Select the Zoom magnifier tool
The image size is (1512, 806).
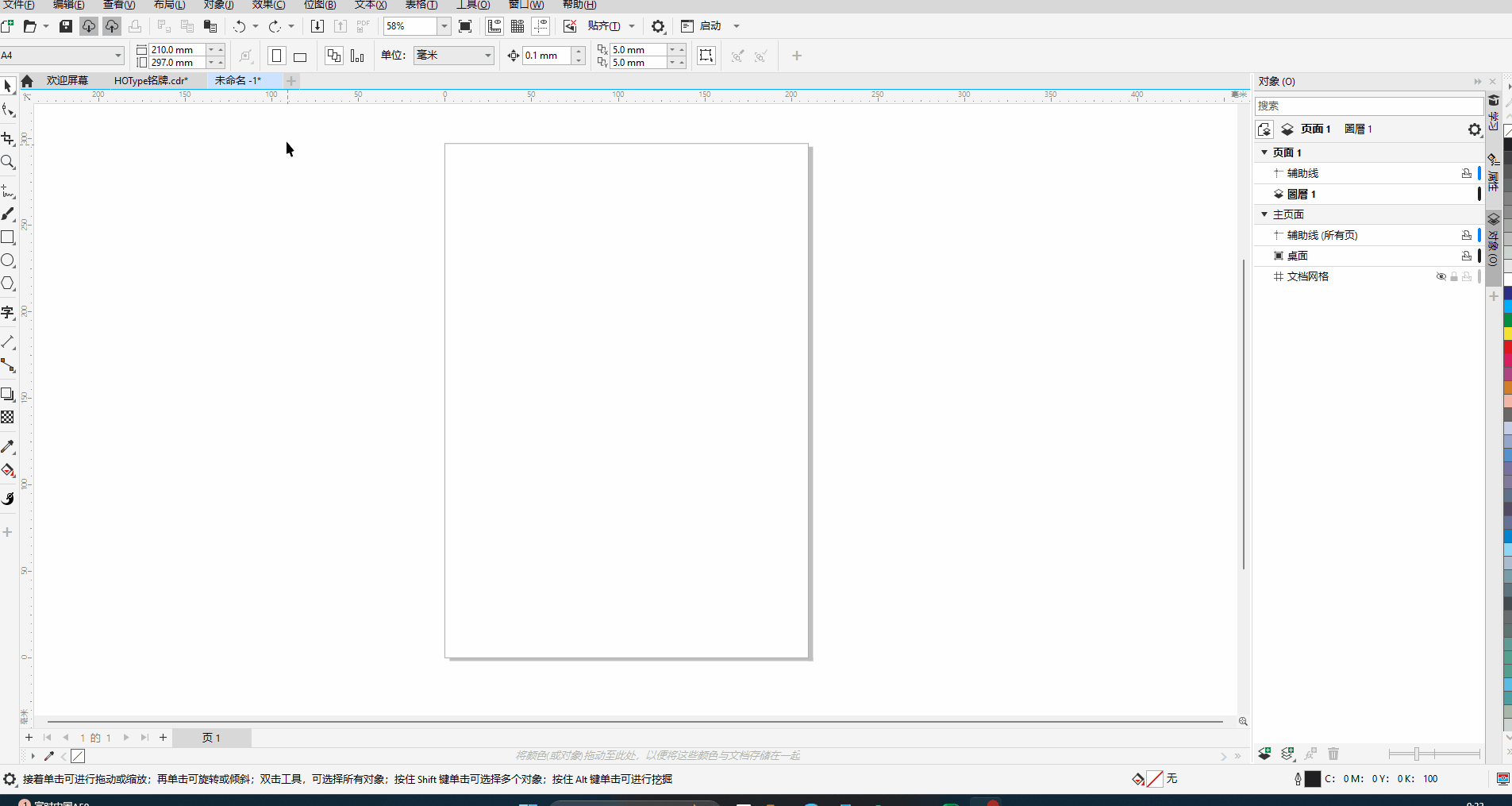[8, 162]
